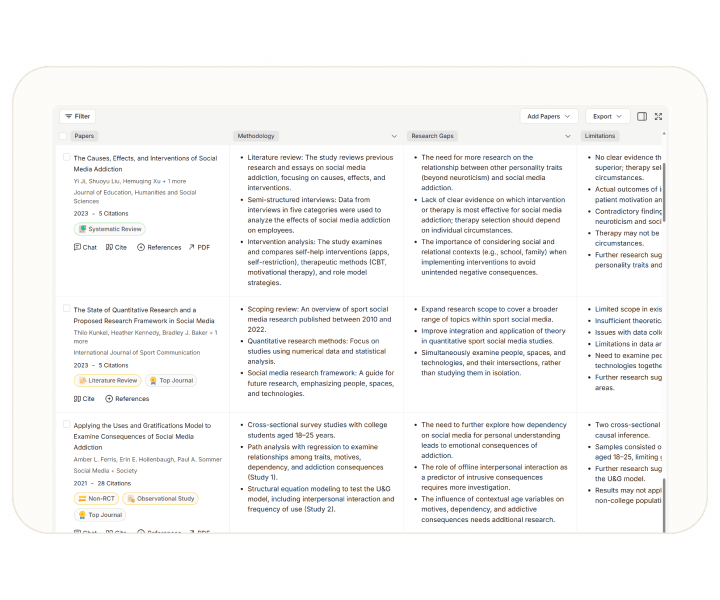Click the filter lines icon

tap(68, 117)
